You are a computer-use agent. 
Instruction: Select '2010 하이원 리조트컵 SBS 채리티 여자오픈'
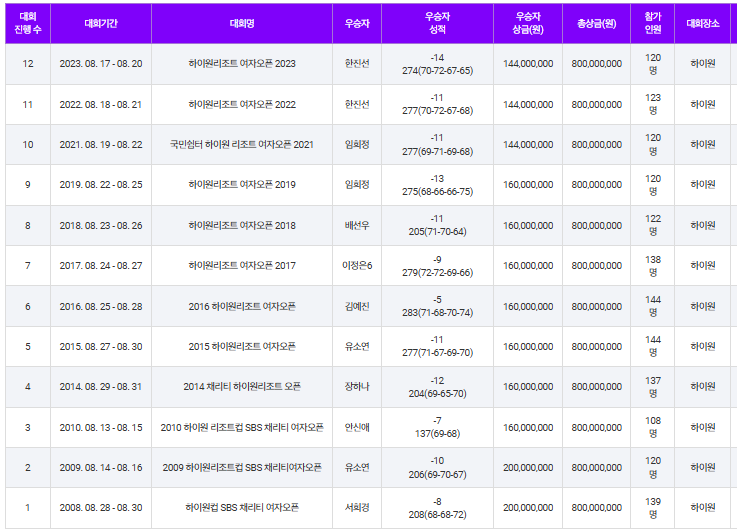242,428
